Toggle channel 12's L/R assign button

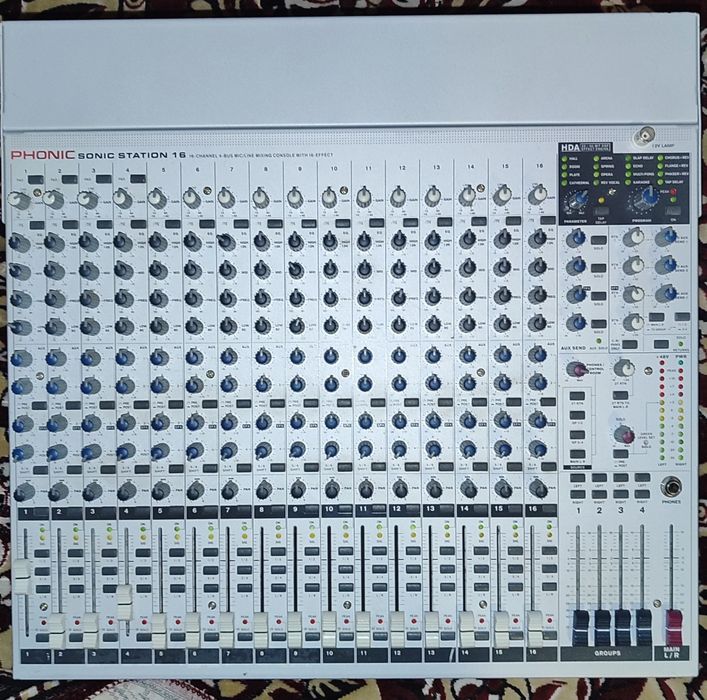tap(413, 587)
